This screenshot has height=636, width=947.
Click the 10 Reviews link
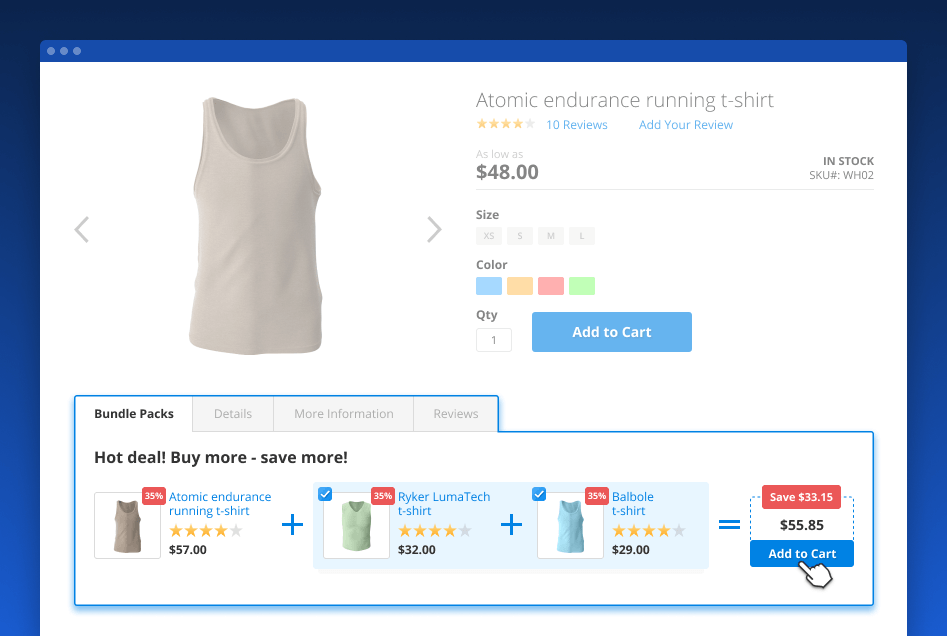[577, 125]
